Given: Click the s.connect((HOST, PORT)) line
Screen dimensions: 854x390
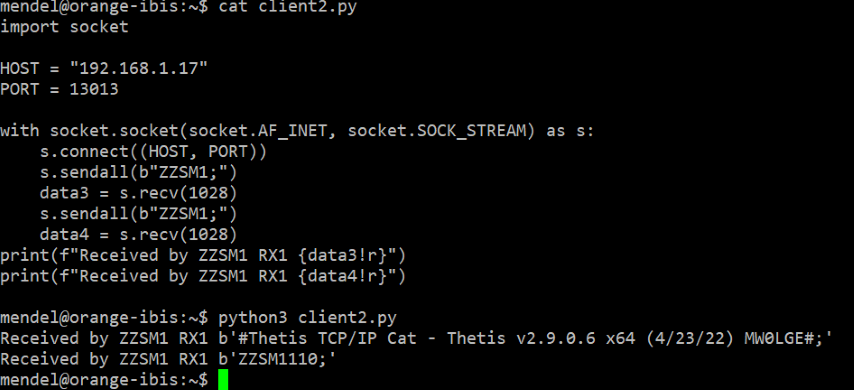Looking at the screenshot, I should coord(154,152).
